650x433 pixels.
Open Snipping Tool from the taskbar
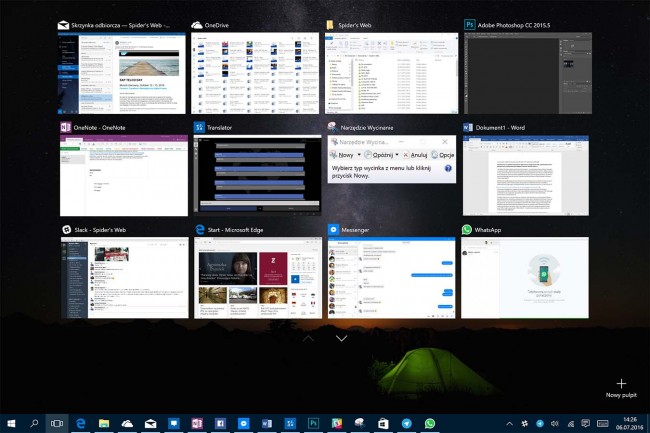359,423
